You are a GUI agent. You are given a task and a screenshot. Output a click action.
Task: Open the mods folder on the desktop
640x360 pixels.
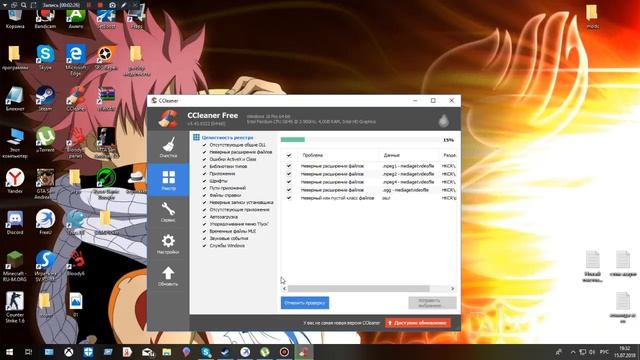coord(592,16)
